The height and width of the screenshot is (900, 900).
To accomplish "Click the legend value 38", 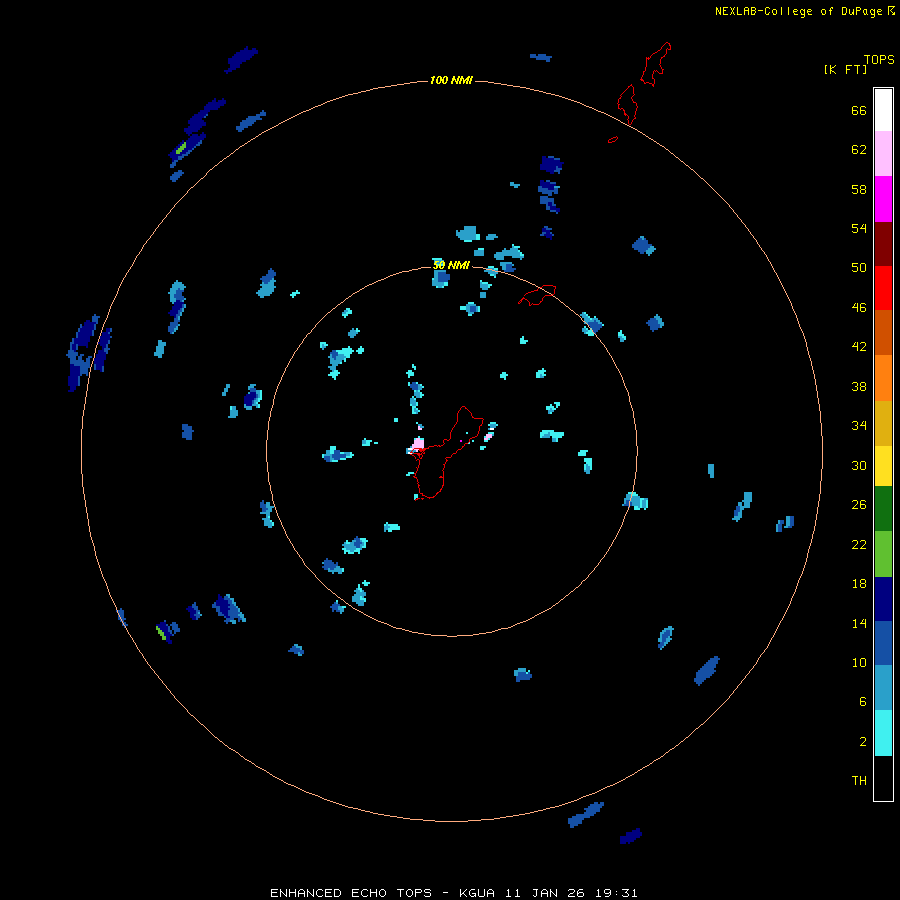I will (859, 386).
